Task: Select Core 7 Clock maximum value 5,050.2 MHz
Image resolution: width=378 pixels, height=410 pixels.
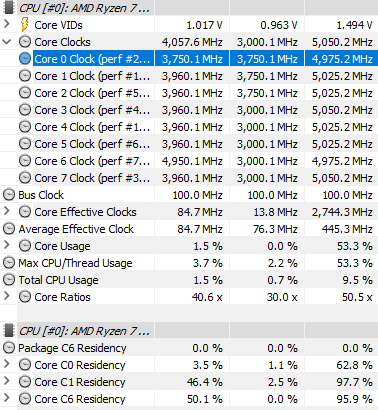Action: point(342,178)
